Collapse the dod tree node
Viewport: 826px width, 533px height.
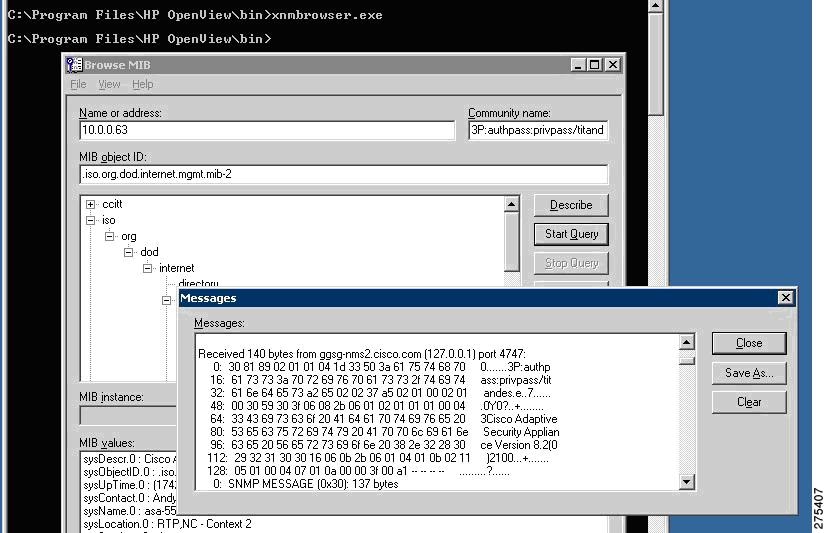click(129, 252)
